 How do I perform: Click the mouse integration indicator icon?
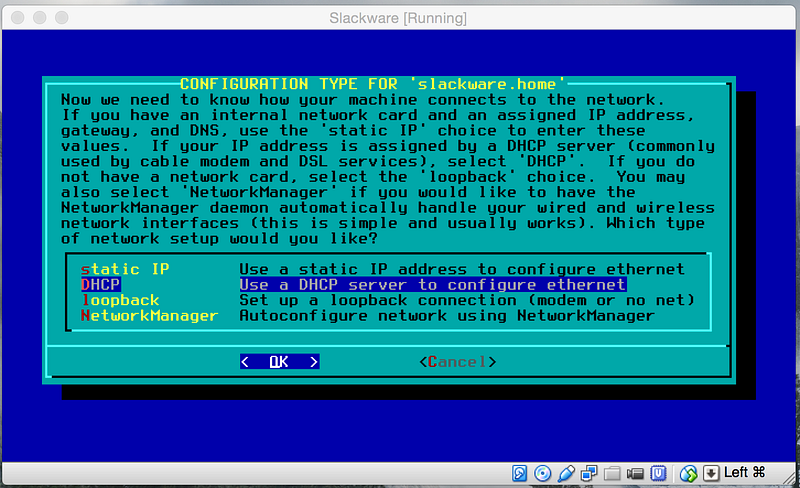coord(688,473)
